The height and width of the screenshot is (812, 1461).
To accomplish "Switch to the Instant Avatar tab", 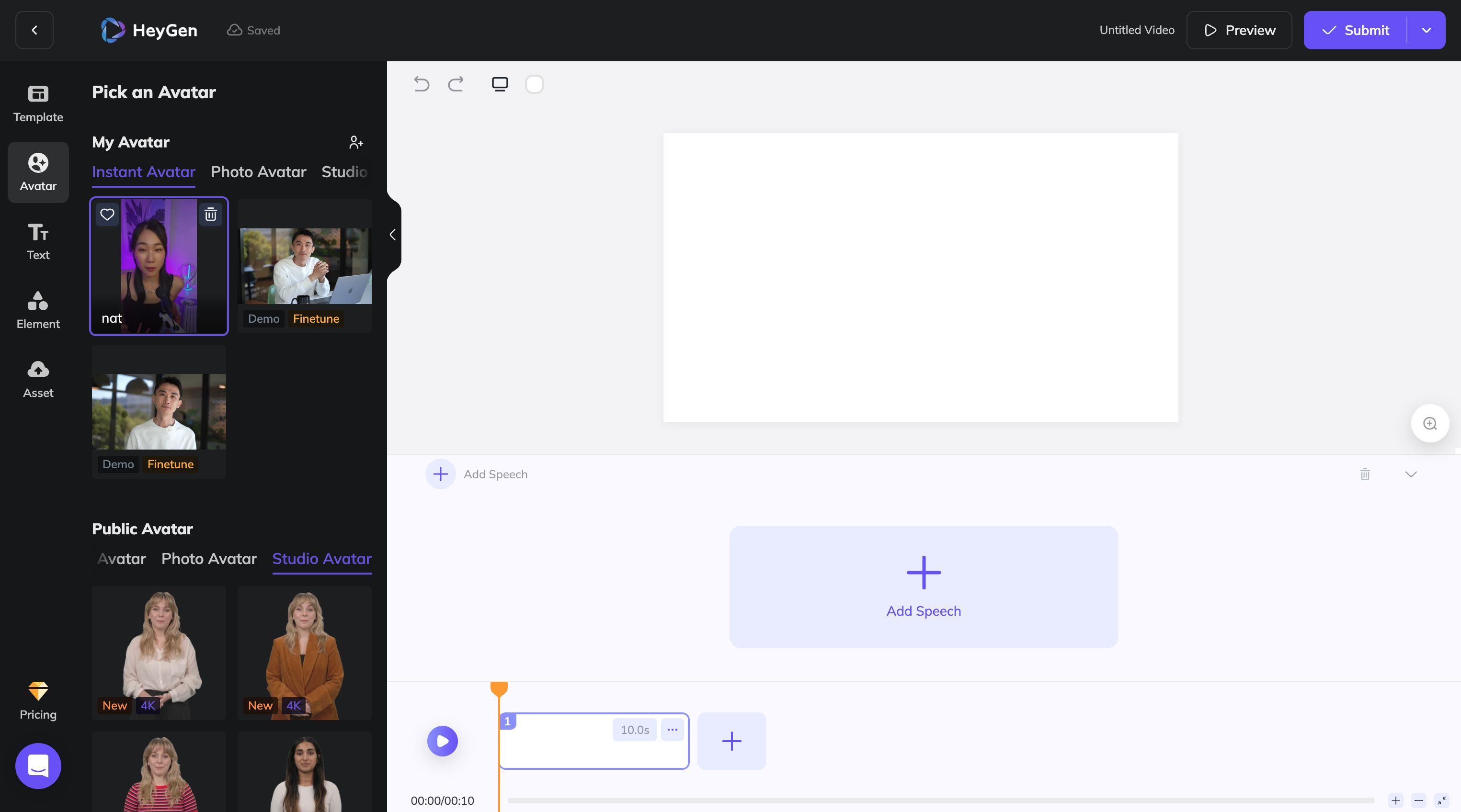I will tap(144, 172).
